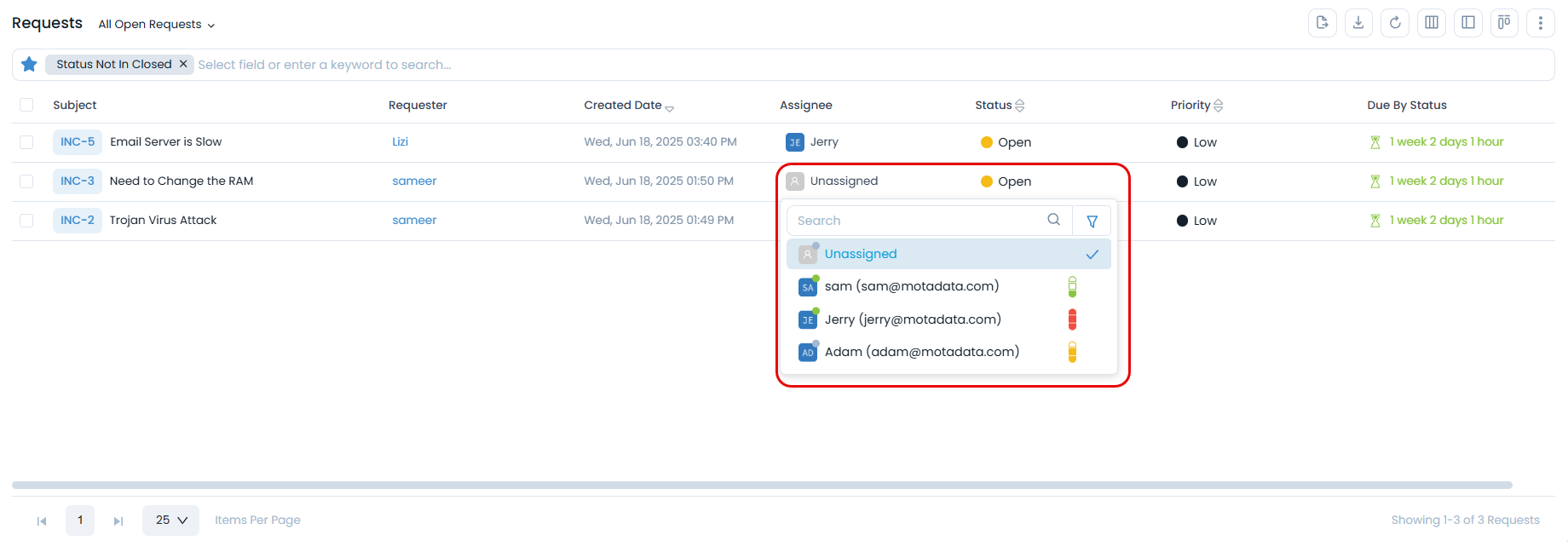
Task: Change the Low priority of INC-5
Action: pyautogui.click(x=1196, y=142)
